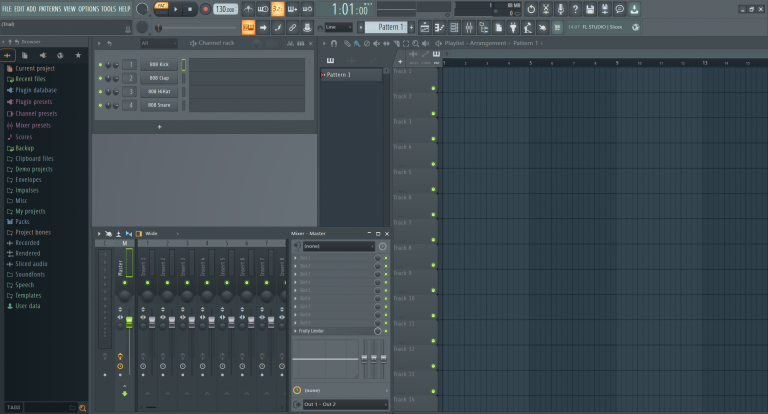Image resolution: width=768 pixels, height=414 pixels.
Task: Select Pattern 1 in the picker list
Action: [x=351, y=75]
